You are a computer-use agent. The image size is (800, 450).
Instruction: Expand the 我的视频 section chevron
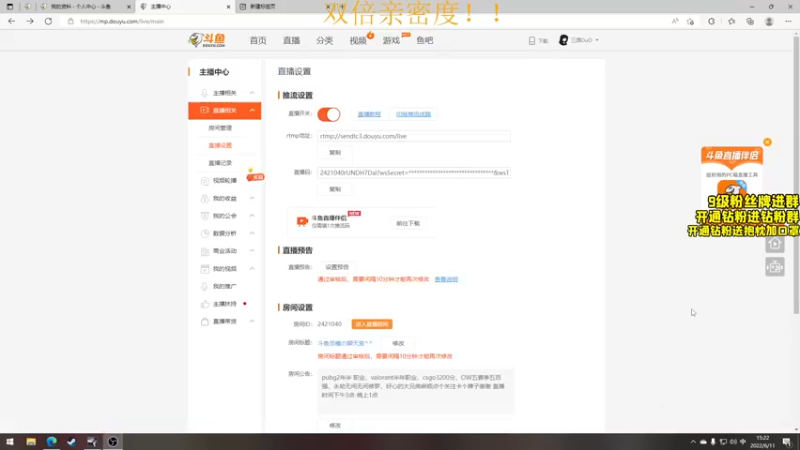pyautogui.click(x=252, y=269)
